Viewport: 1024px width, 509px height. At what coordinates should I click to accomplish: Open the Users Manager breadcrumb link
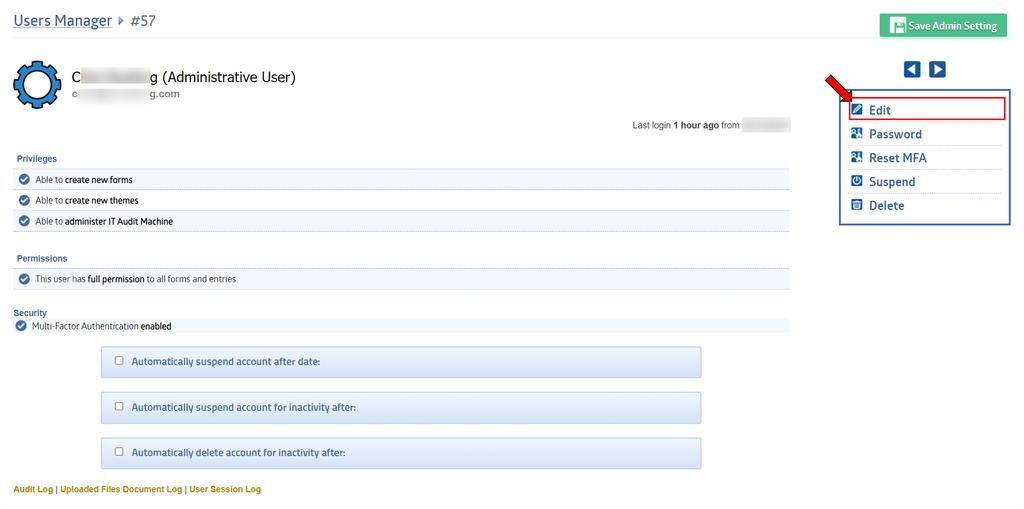62,20
